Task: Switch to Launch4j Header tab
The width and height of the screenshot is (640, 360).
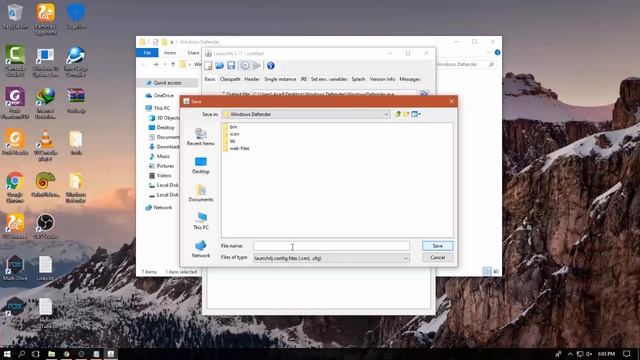Action: click(252, 79)
